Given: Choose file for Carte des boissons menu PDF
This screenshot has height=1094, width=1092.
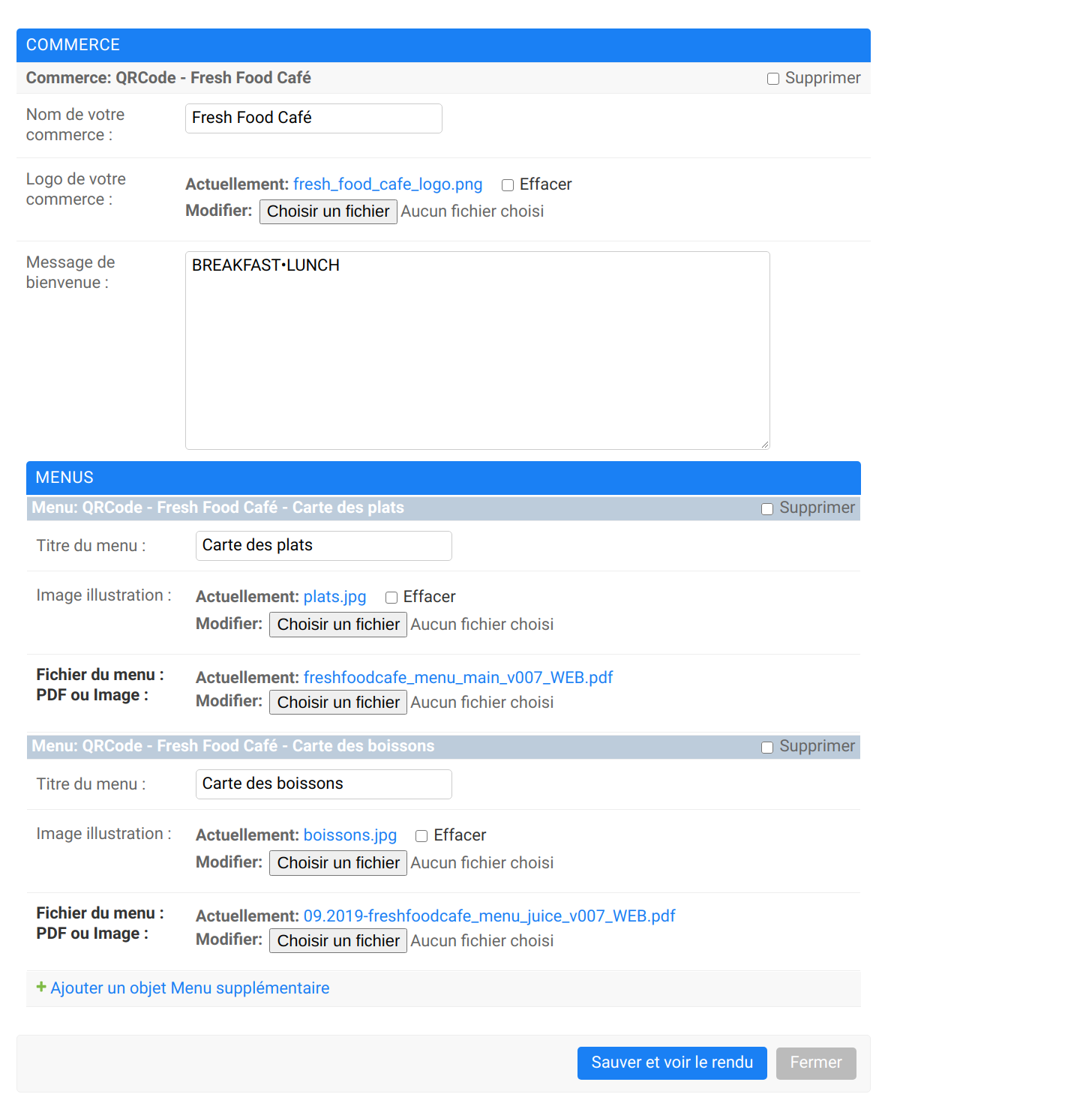Looking at the screenshot, I should pos(338,941).
